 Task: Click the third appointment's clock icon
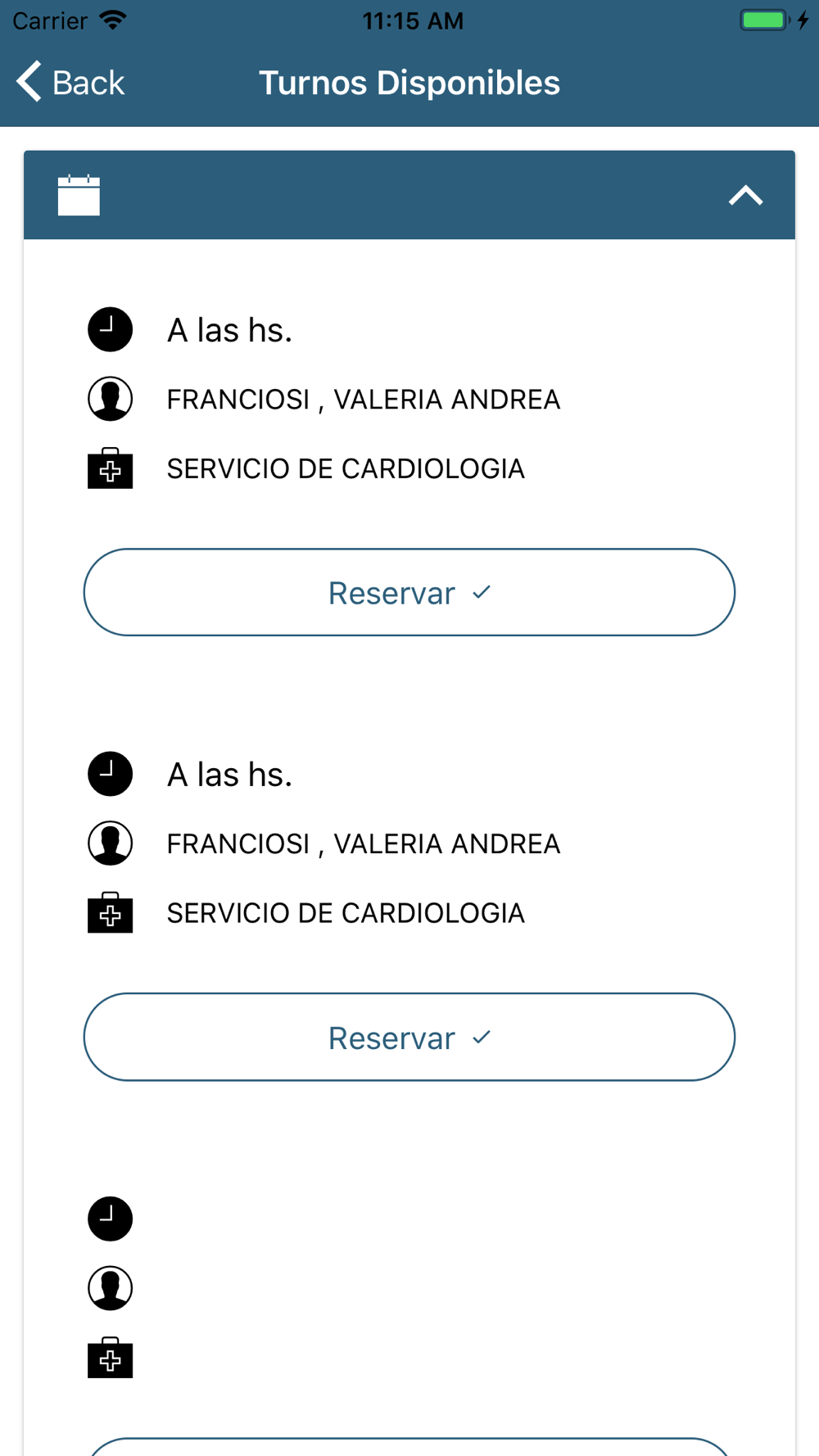[110, 1219]
